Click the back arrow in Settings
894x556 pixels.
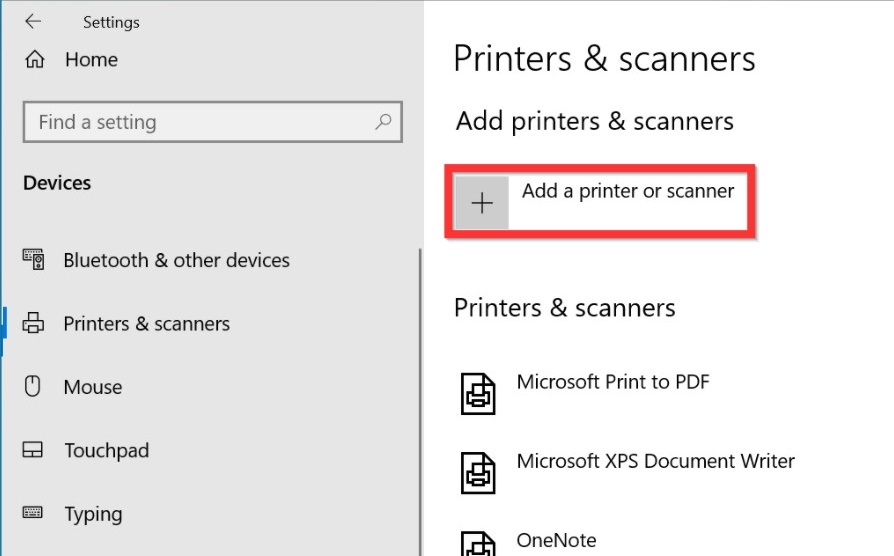coord(33,21)
